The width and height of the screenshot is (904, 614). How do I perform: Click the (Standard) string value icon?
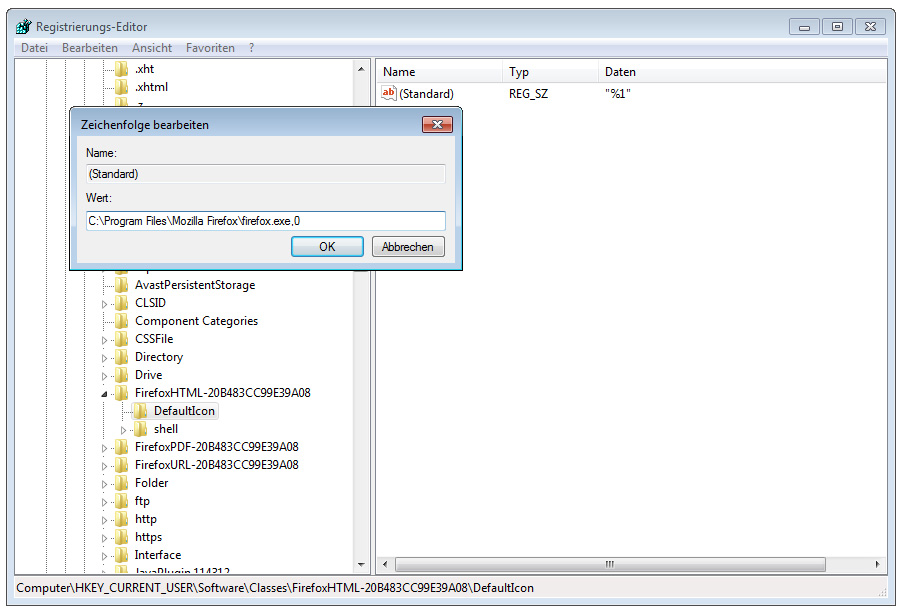[x=390, y=94]
